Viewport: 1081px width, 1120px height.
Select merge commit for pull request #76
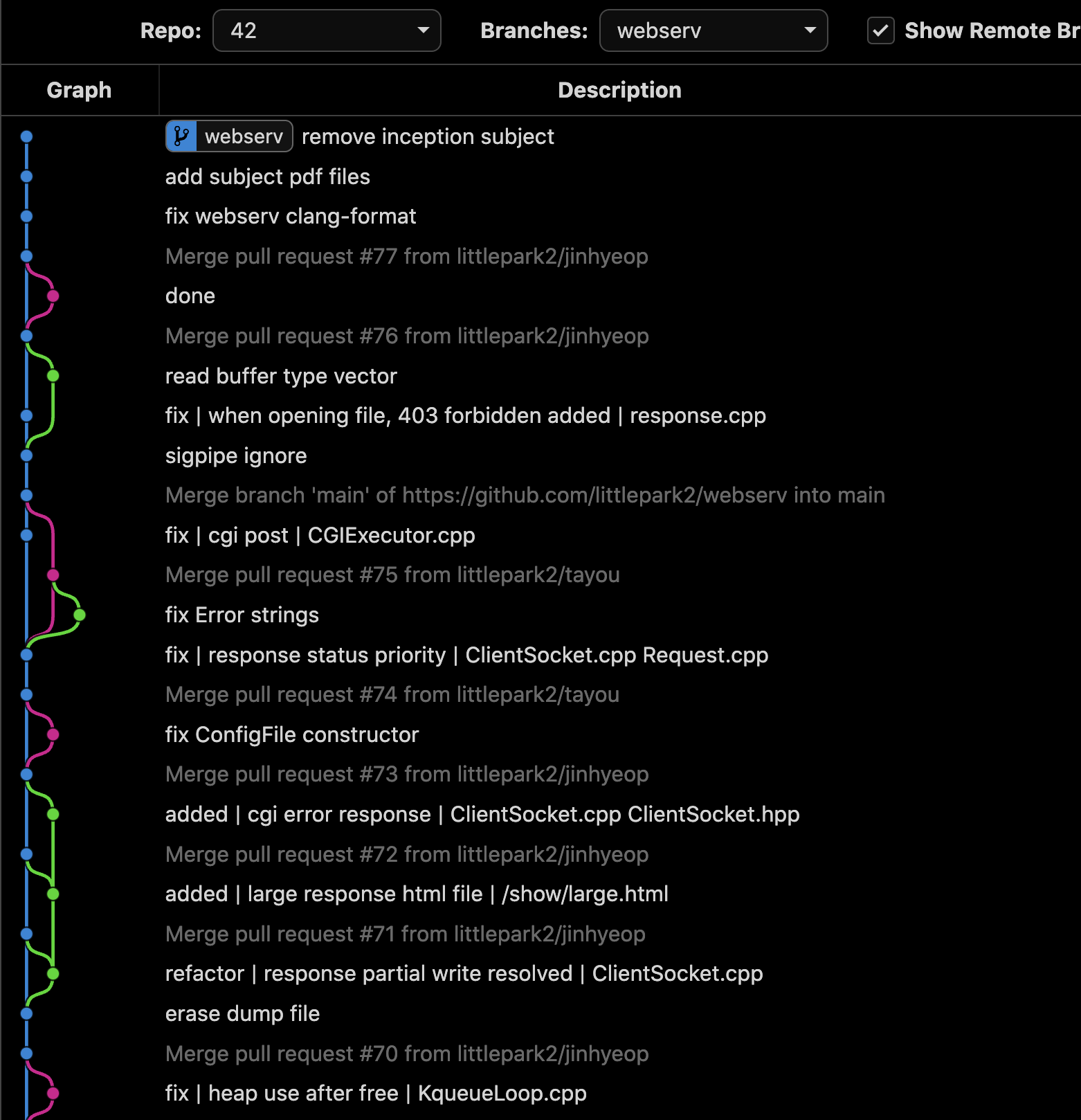[x=407, y=336]
